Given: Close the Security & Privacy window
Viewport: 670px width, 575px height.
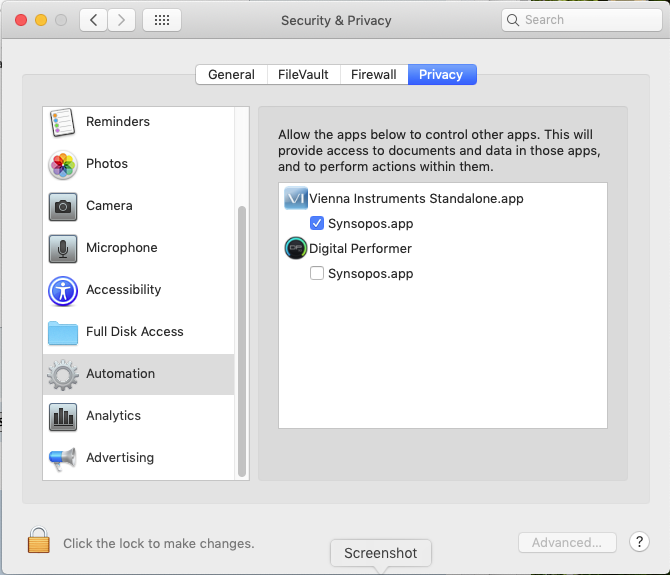Looking at the screenshot, I should tap(21, 20).
